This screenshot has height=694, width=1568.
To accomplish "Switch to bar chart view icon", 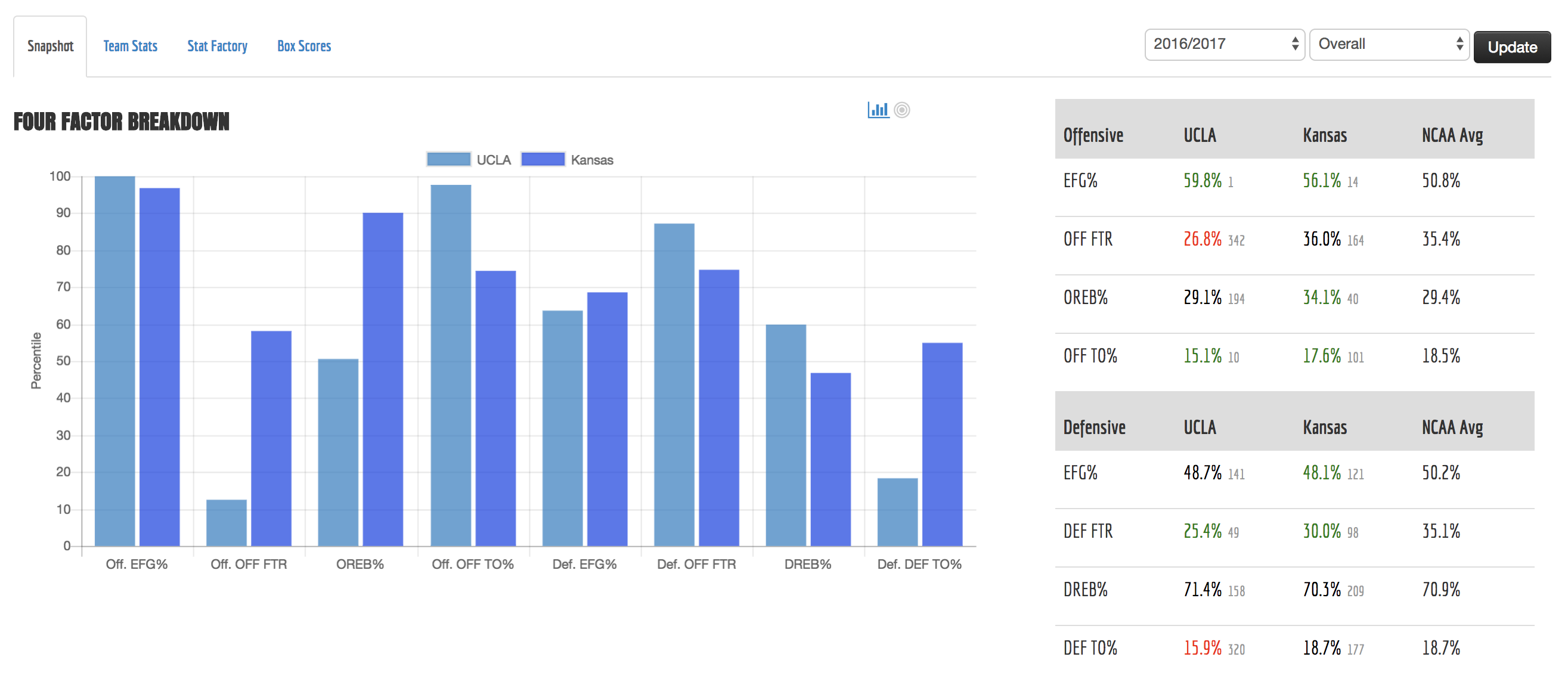I will [x=878, y=110].
